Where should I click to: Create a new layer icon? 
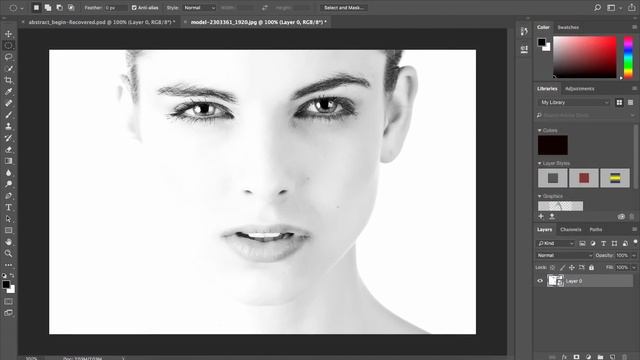(x=612, y=357)
